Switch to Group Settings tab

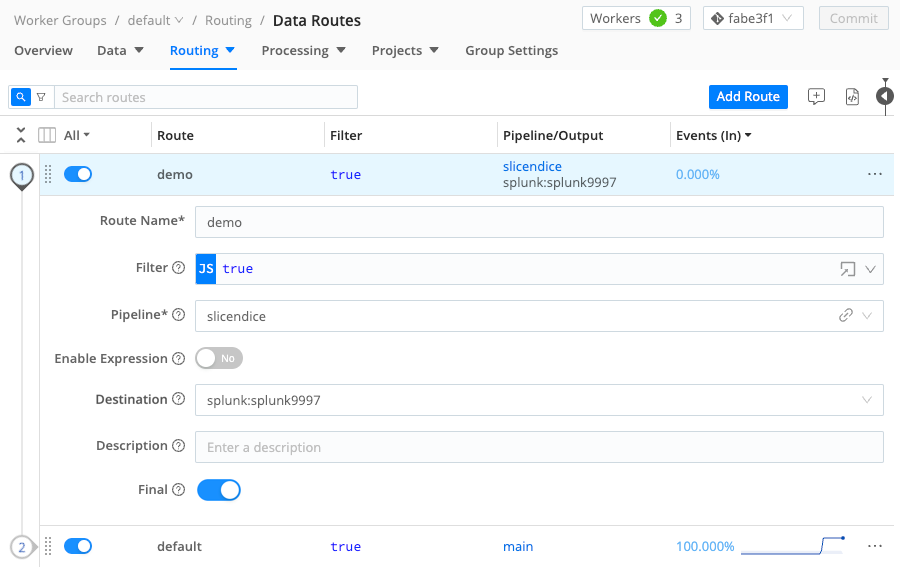pyautogui.click(x=511, y=50)
